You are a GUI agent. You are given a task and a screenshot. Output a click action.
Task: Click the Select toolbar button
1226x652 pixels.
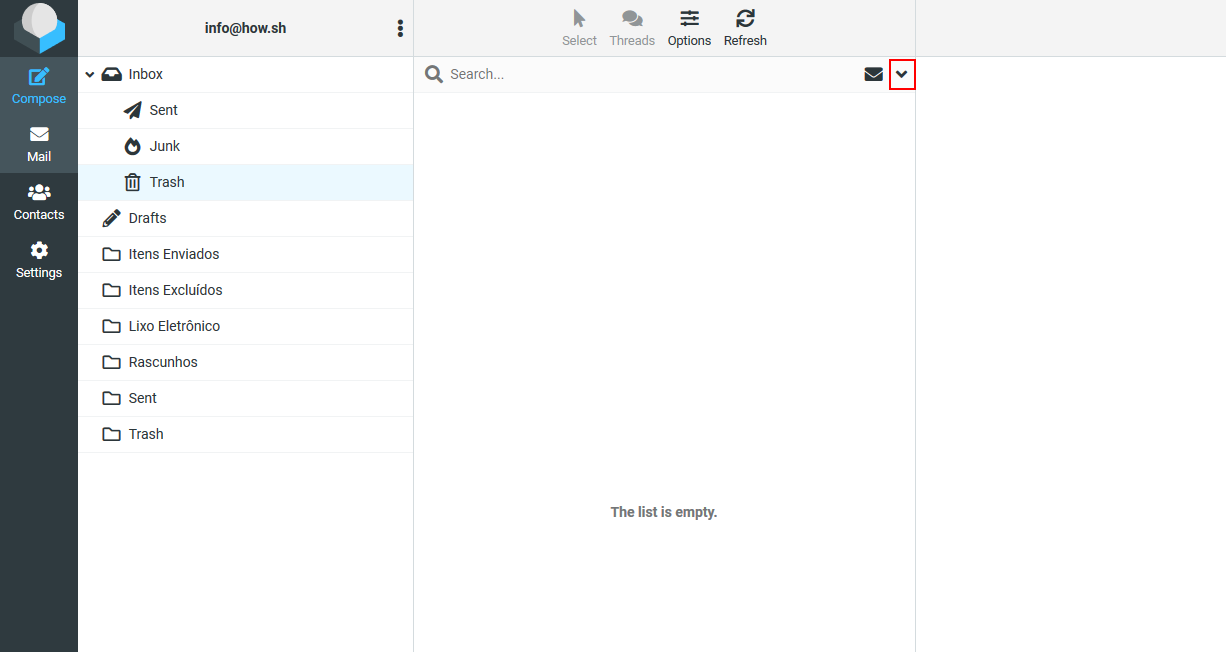point(579,28)
